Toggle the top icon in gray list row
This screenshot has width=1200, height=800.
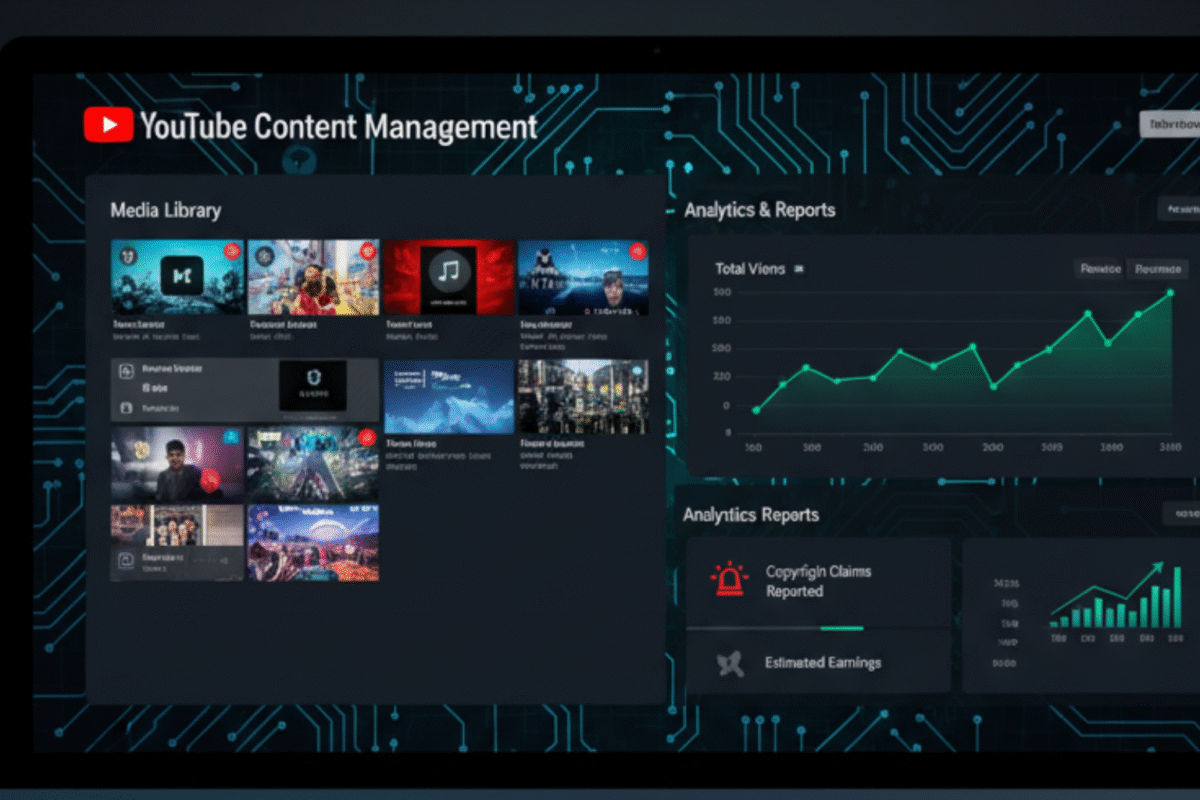click(126, 371)
